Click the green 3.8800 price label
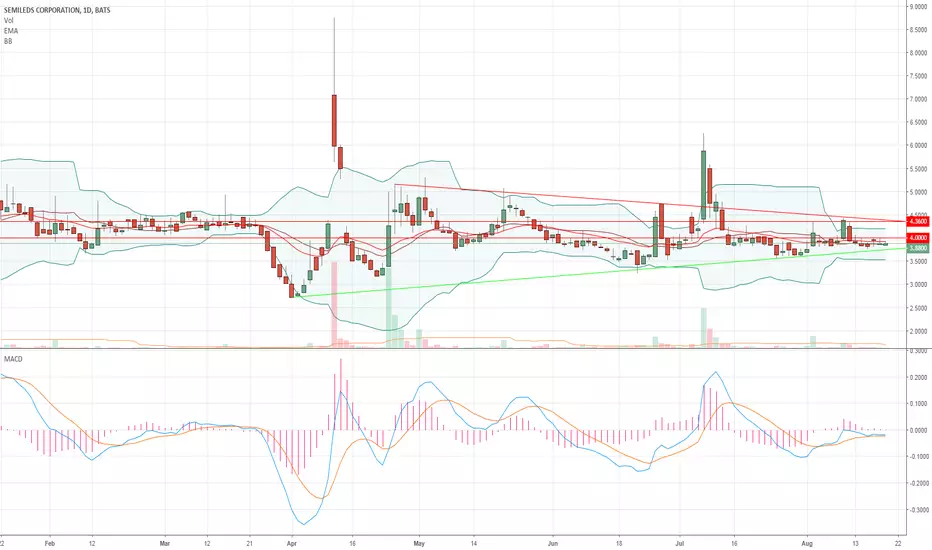 coord(918,248)
